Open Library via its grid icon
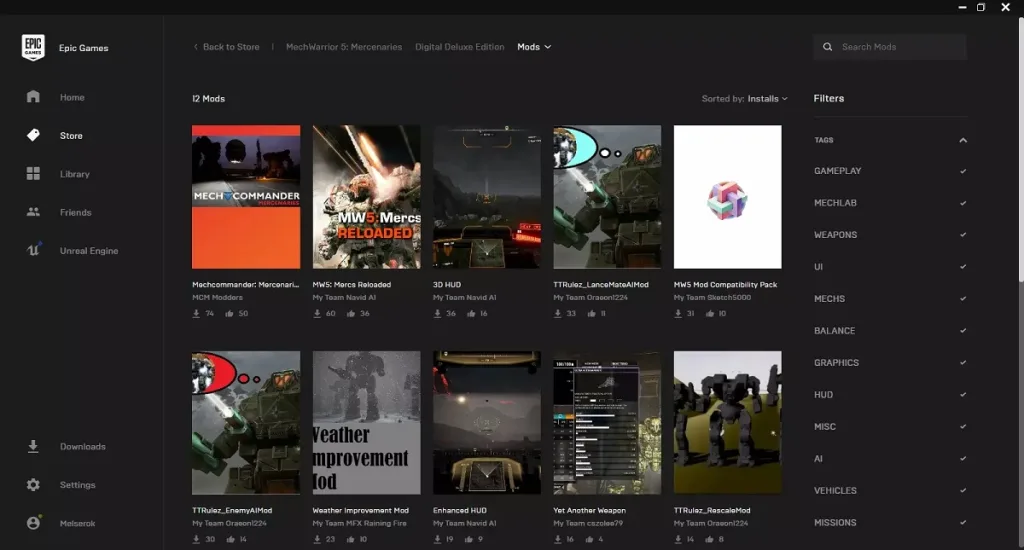The image size is (1024, 550). pyautogui.click(x=33, y=173)
